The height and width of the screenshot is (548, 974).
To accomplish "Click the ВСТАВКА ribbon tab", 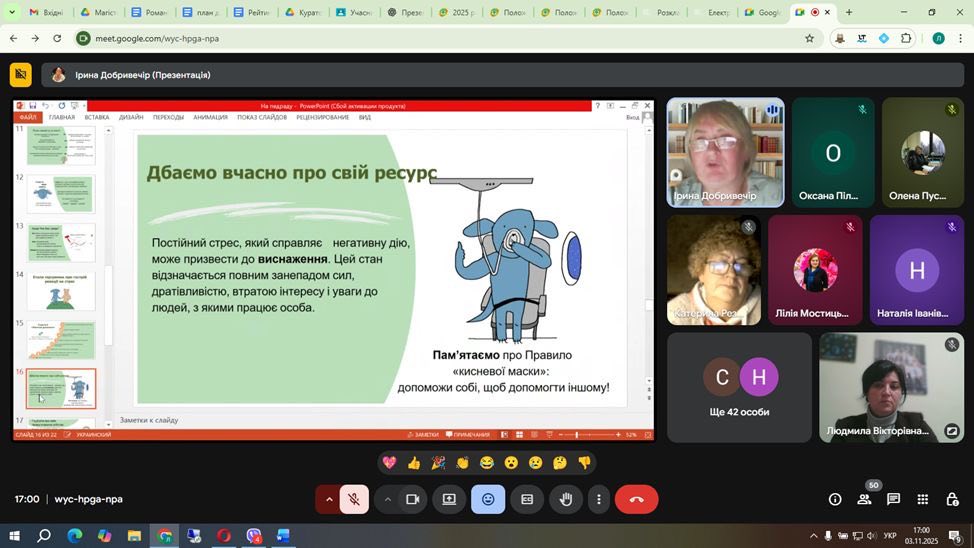I will [x=97, y=117].
